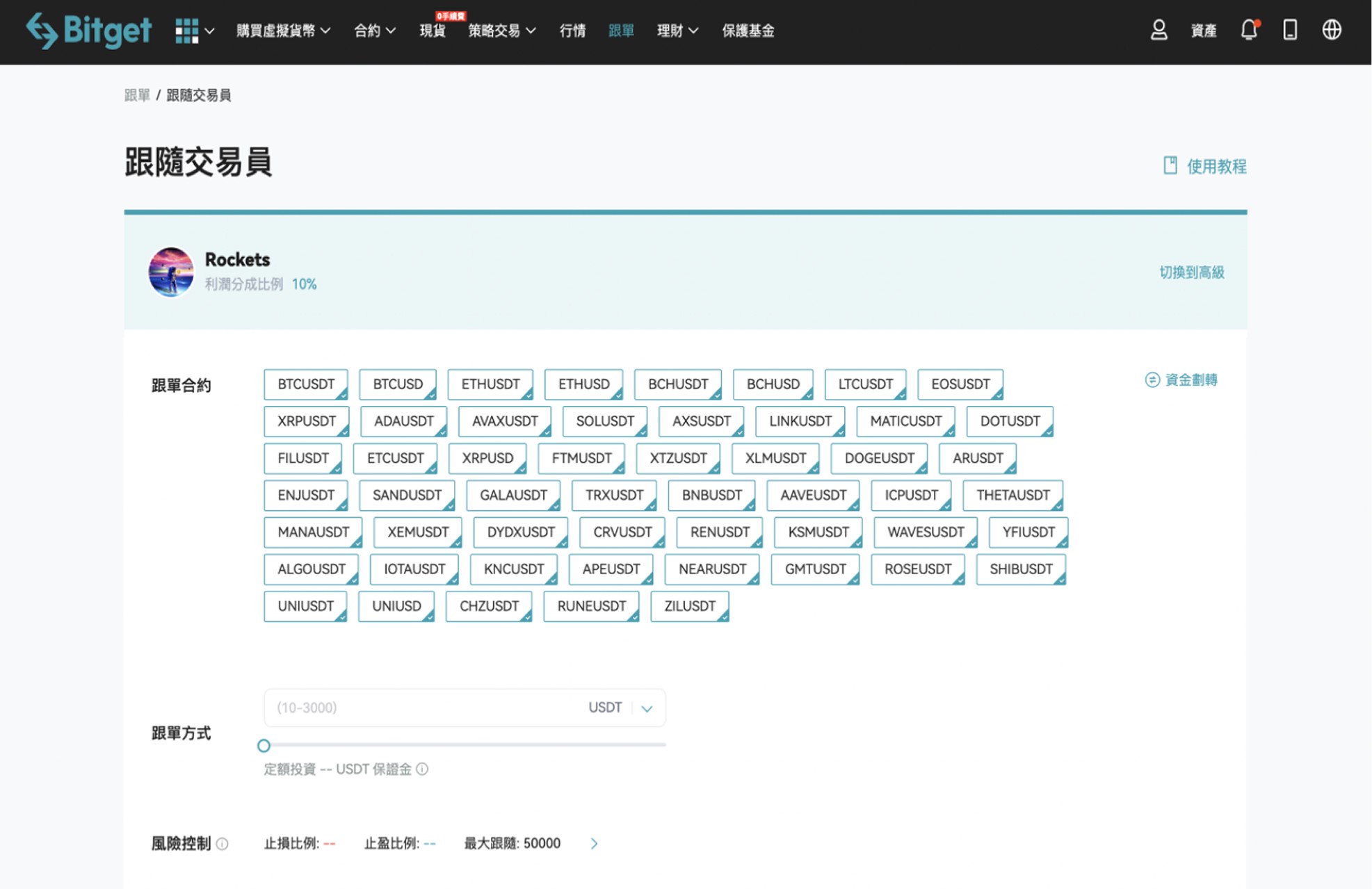Toggle the SOLUSDT contract tag
The height and width of the screenshot is (889, 1372).
605,421
